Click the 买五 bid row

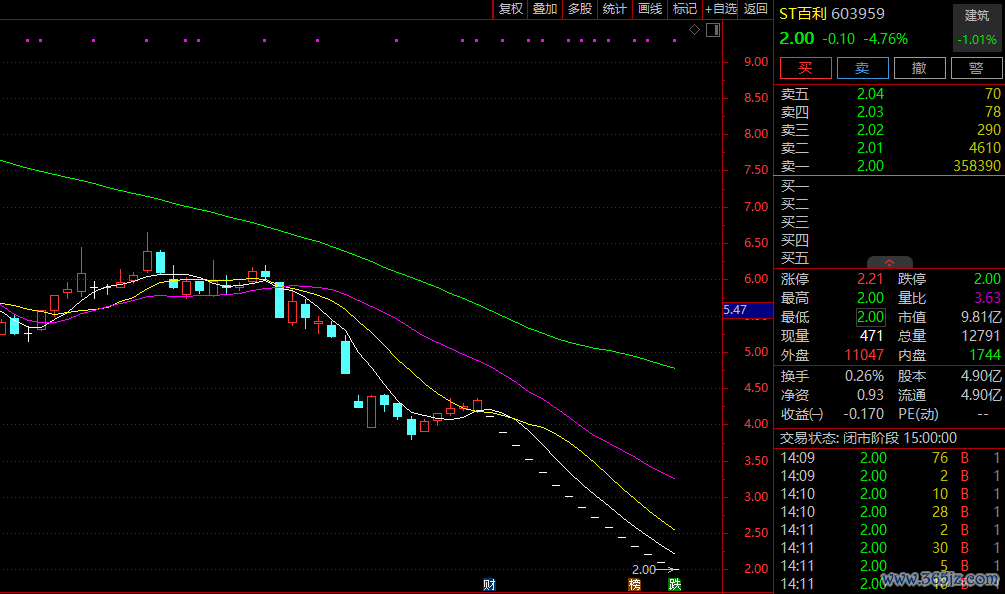pyautogui.click(x=890, y=258)
